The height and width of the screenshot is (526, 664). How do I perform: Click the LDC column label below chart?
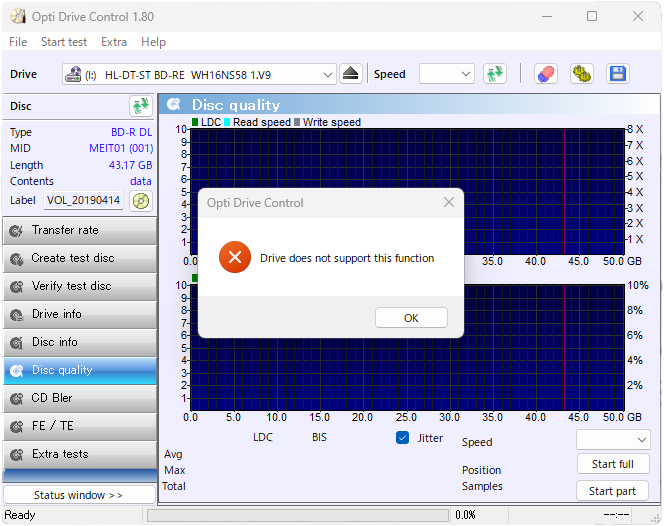click(x=263, y=437)
